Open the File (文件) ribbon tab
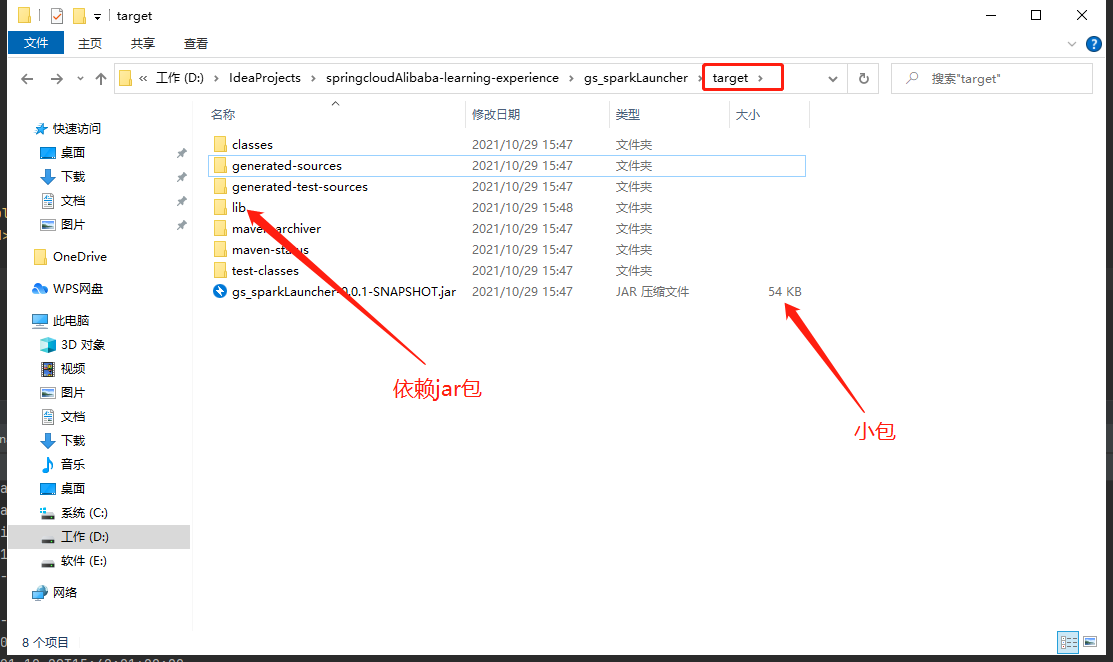This screenshot has width=1113, height=662. tap(35, 43)
